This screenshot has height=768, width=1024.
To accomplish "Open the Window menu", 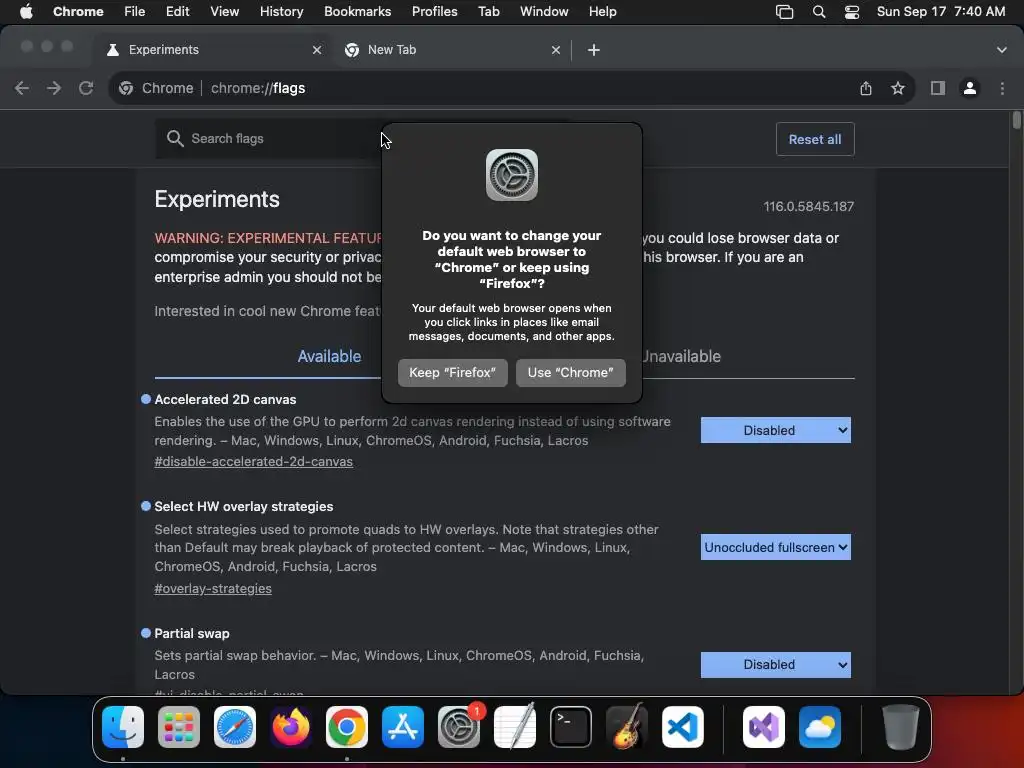I will [544, 12].
